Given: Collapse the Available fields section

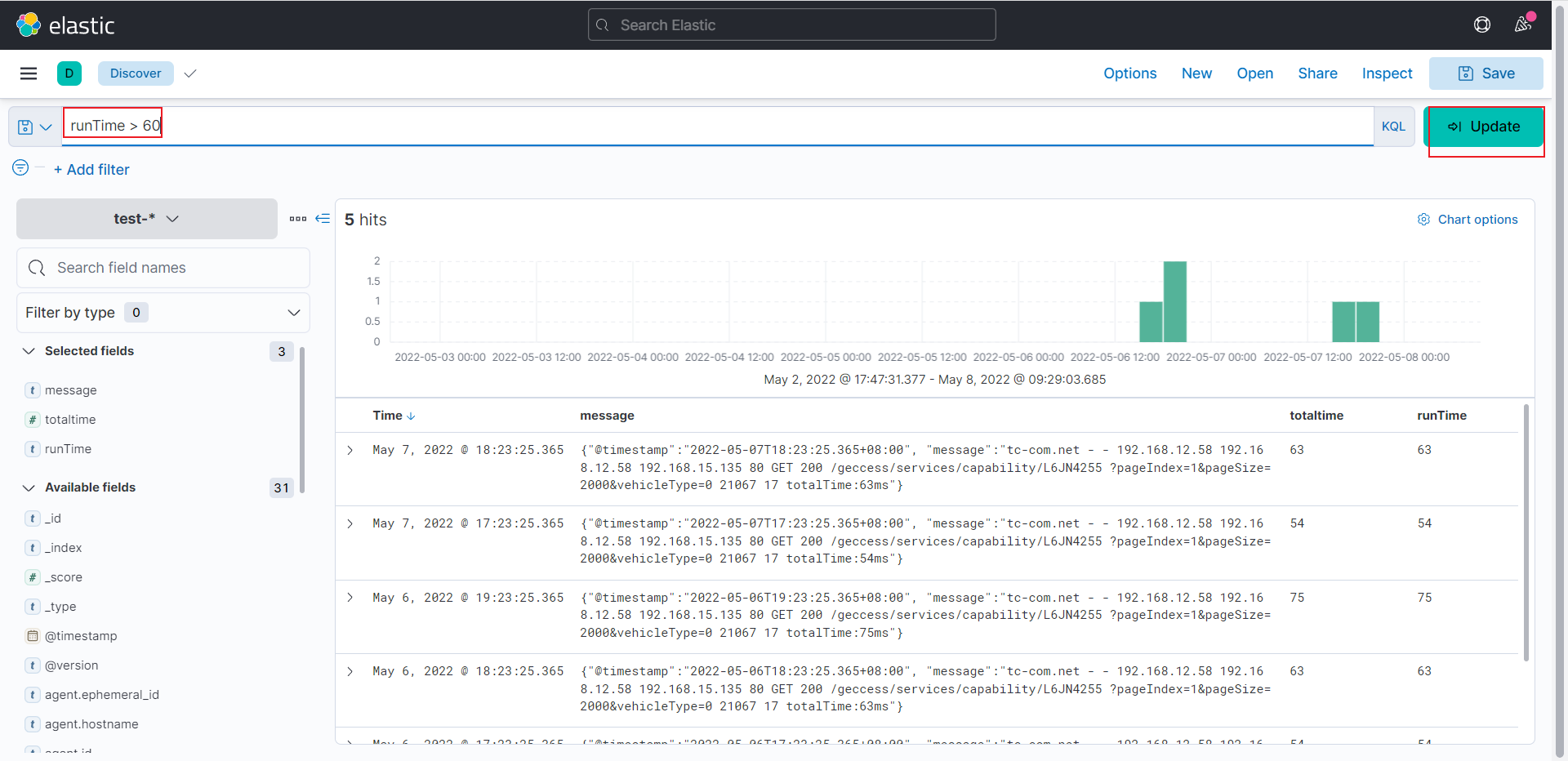Looking at the screenshot, I should tap(29, 487).
